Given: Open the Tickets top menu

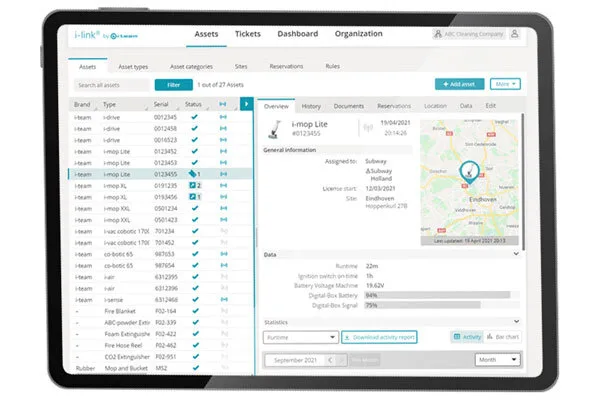Looking at the screenshot, I should 248,34.
